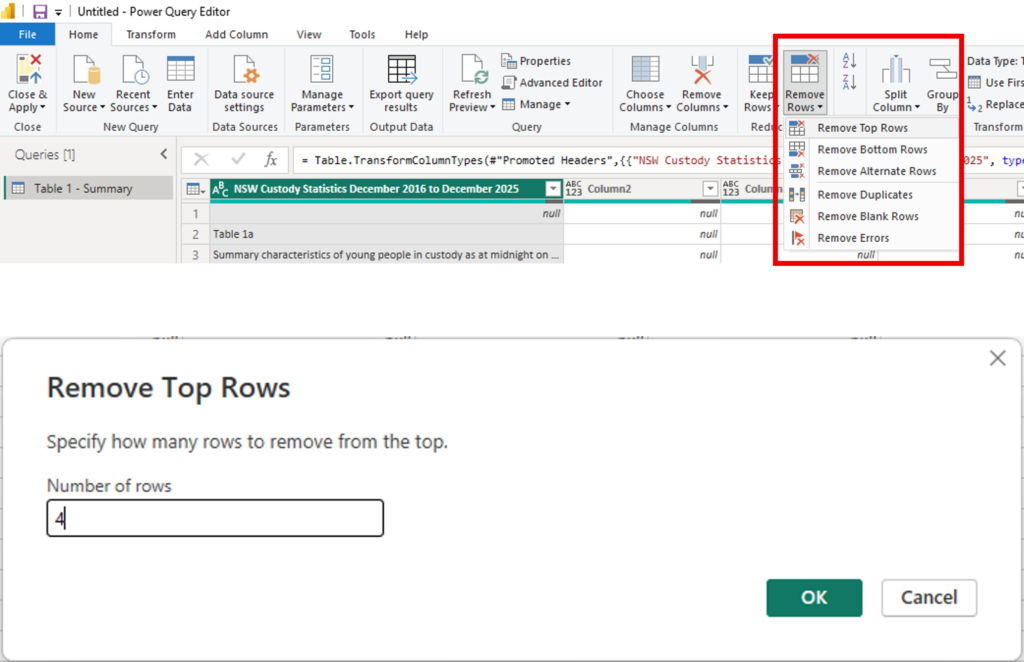
Task: Click the Number of rows input field
Action: coord(215,519)
